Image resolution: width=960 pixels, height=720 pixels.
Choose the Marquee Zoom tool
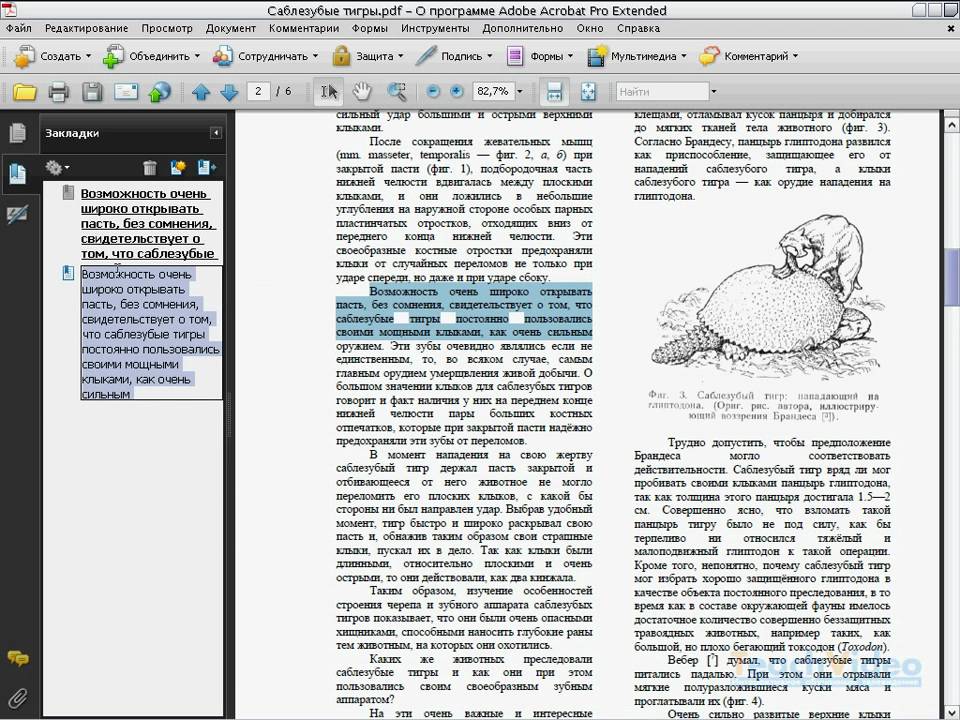397,92
